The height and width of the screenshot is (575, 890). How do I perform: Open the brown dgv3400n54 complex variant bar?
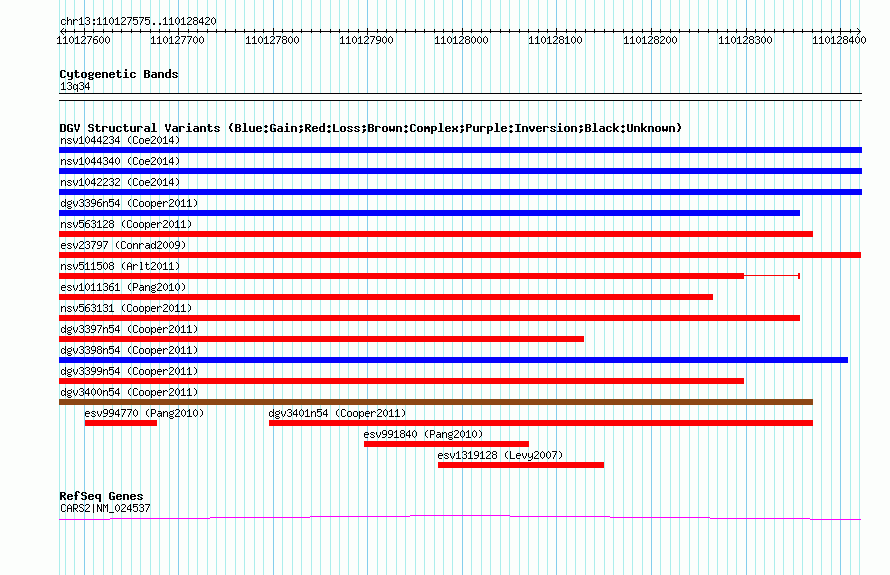tap(436, 402)
